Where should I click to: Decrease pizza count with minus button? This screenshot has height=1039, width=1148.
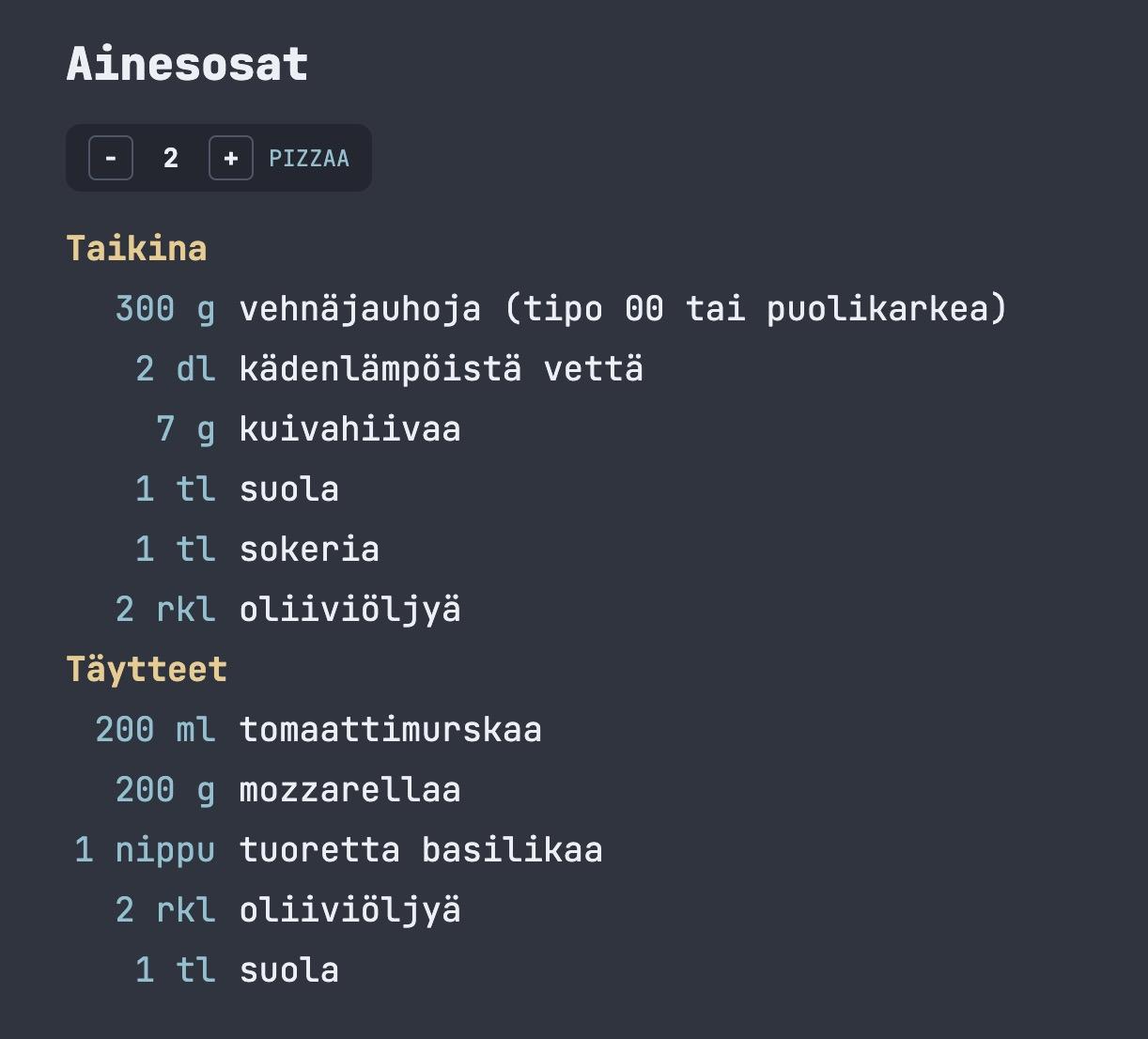111,158
